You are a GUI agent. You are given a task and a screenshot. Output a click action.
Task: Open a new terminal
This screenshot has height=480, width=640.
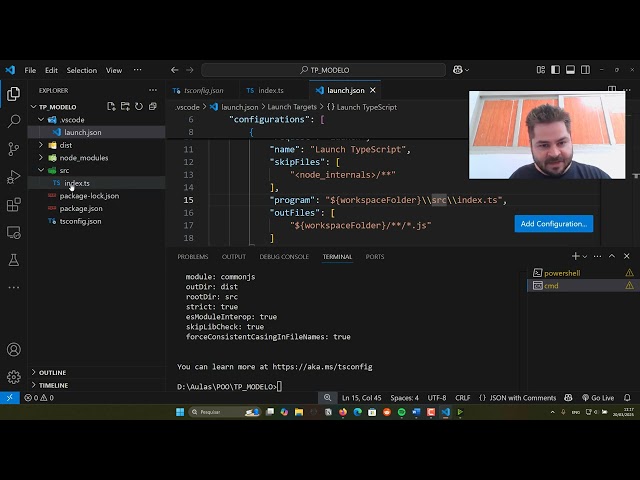click(575, 256)
